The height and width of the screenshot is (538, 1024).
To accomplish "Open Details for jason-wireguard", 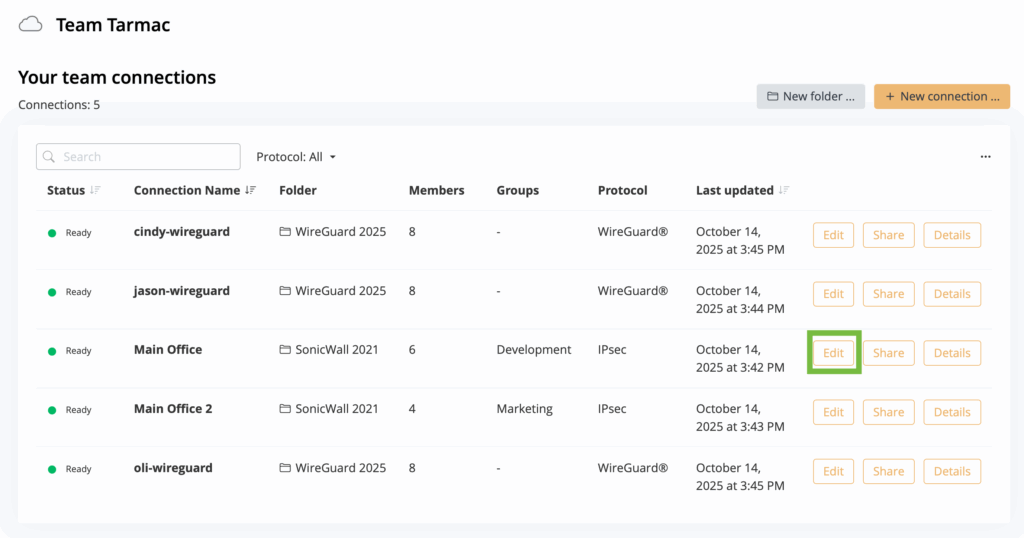I will click(951, 294).
